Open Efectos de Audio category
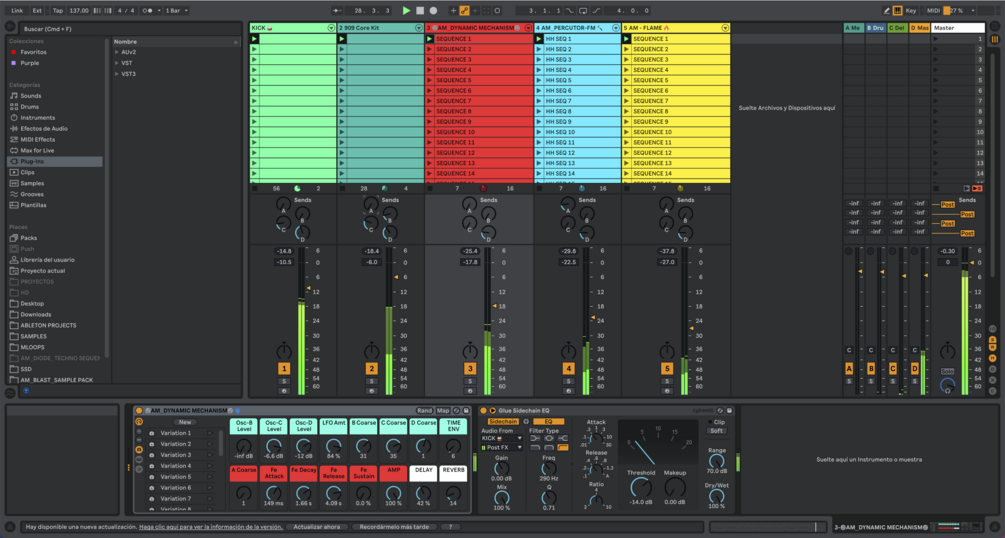 tap(44, 128)
